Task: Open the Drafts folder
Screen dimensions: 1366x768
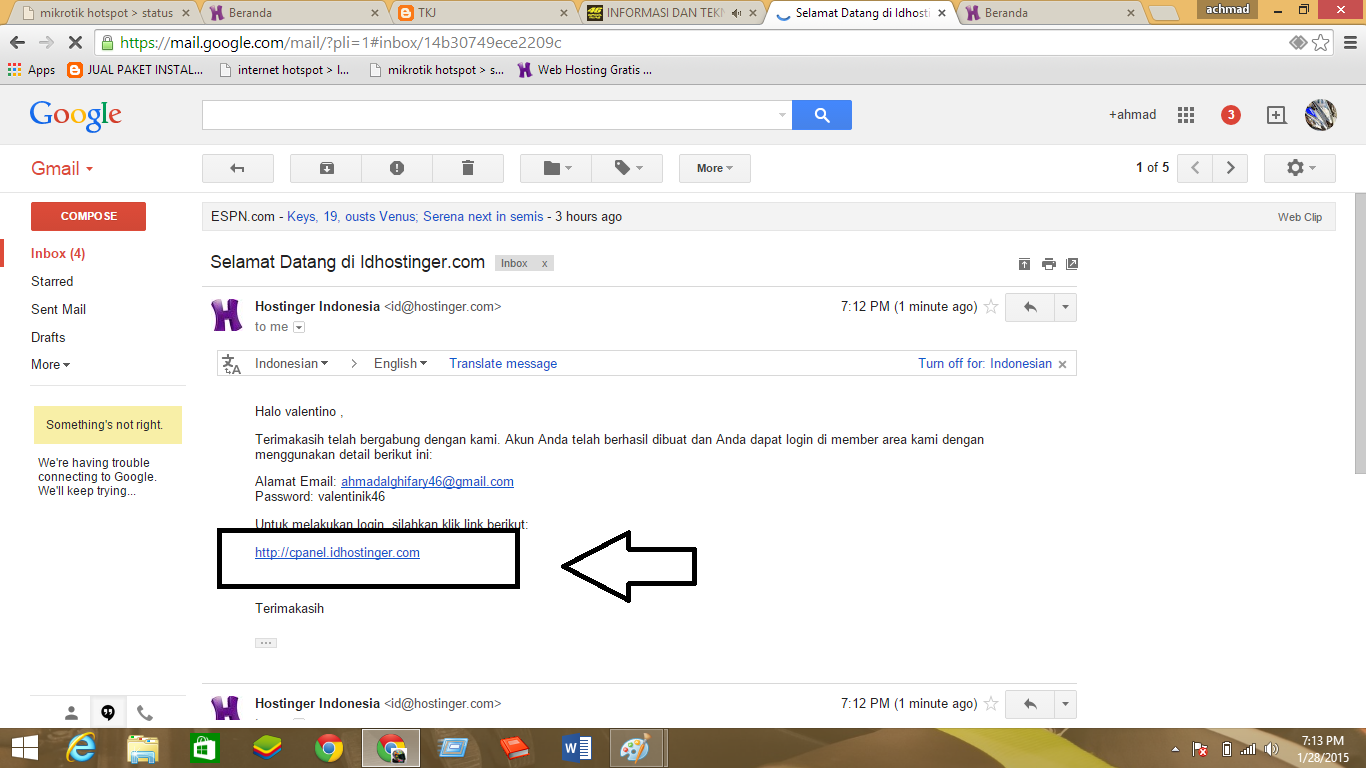Action: (48, 338)
